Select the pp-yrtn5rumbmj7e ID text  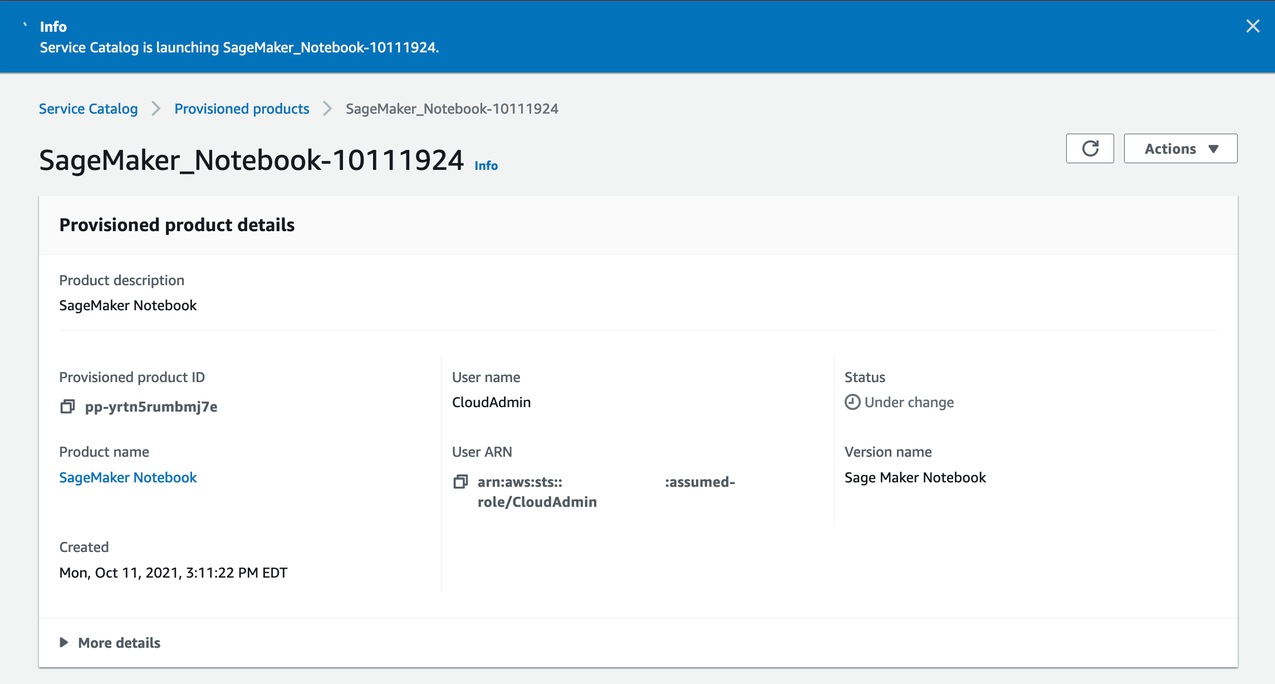coord(151,406)
